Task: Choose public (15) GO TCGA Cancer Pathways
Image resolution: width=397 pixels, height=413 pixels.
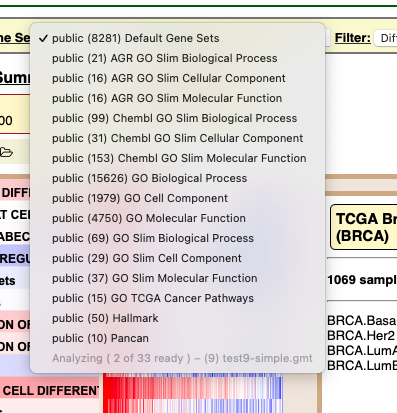Action: coord(177,298)
